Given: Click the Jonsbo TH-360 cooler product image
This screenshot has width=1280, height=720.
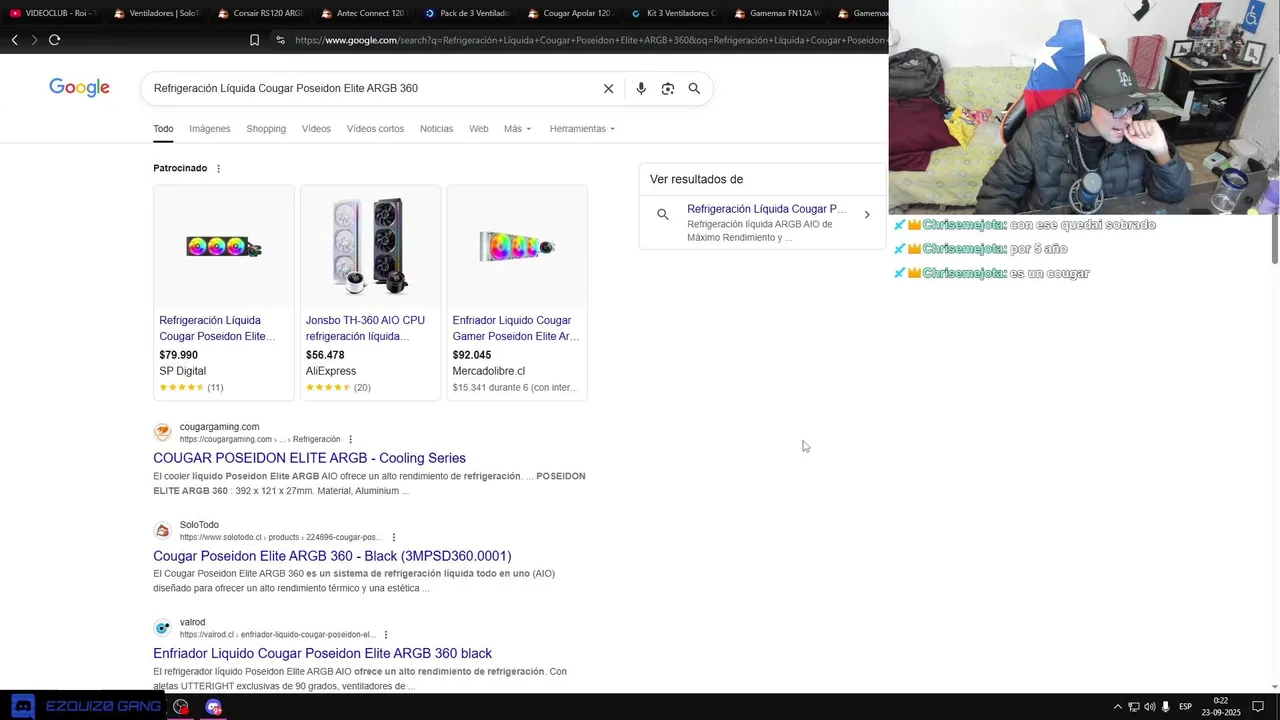Looking at the screenshot, I should click(370, 246).
